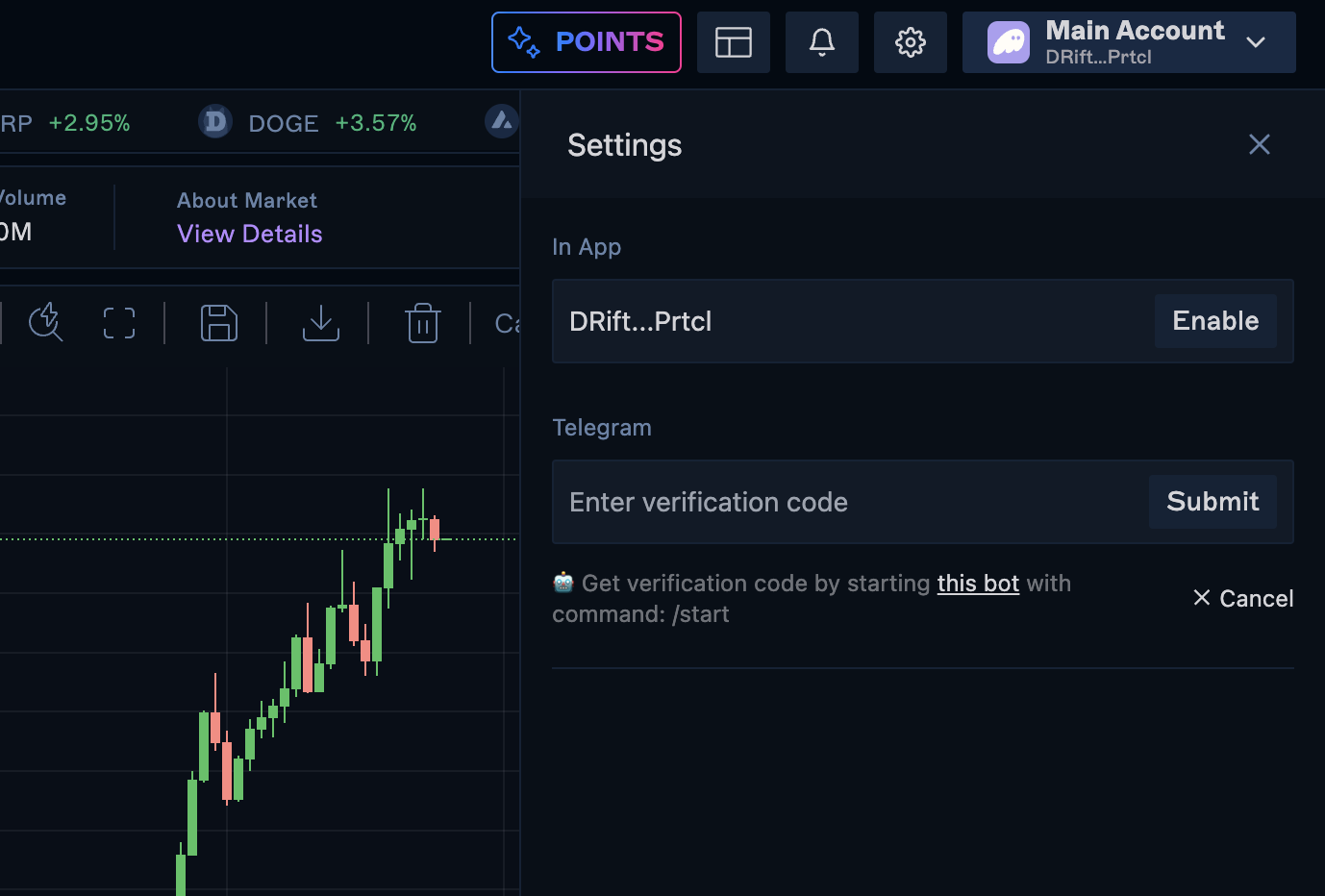This screenshot has height=896, width=1325.
Task: Save the chart layout
Action: (219, 323)
